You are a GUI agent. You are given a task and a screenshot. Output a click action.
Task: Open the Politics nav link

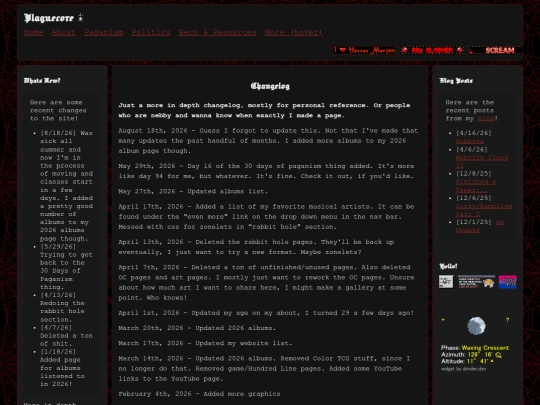(151, 32)
